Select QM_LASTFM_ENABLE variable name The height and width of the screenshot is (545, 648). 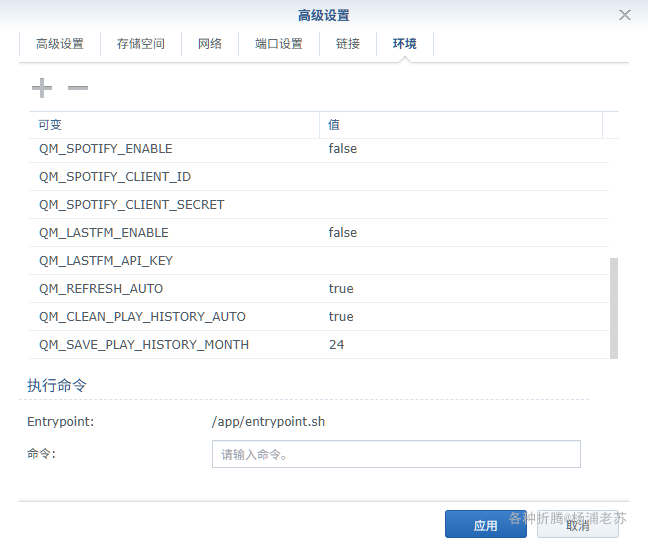click(104, 233)
